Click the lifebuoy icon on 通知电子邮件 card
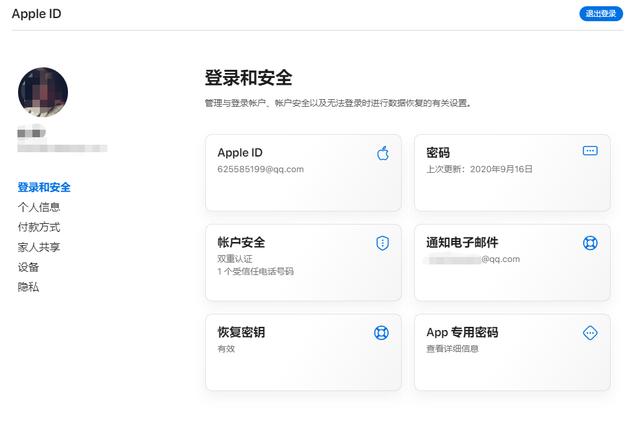640x431 pixels. click(590, 243)
